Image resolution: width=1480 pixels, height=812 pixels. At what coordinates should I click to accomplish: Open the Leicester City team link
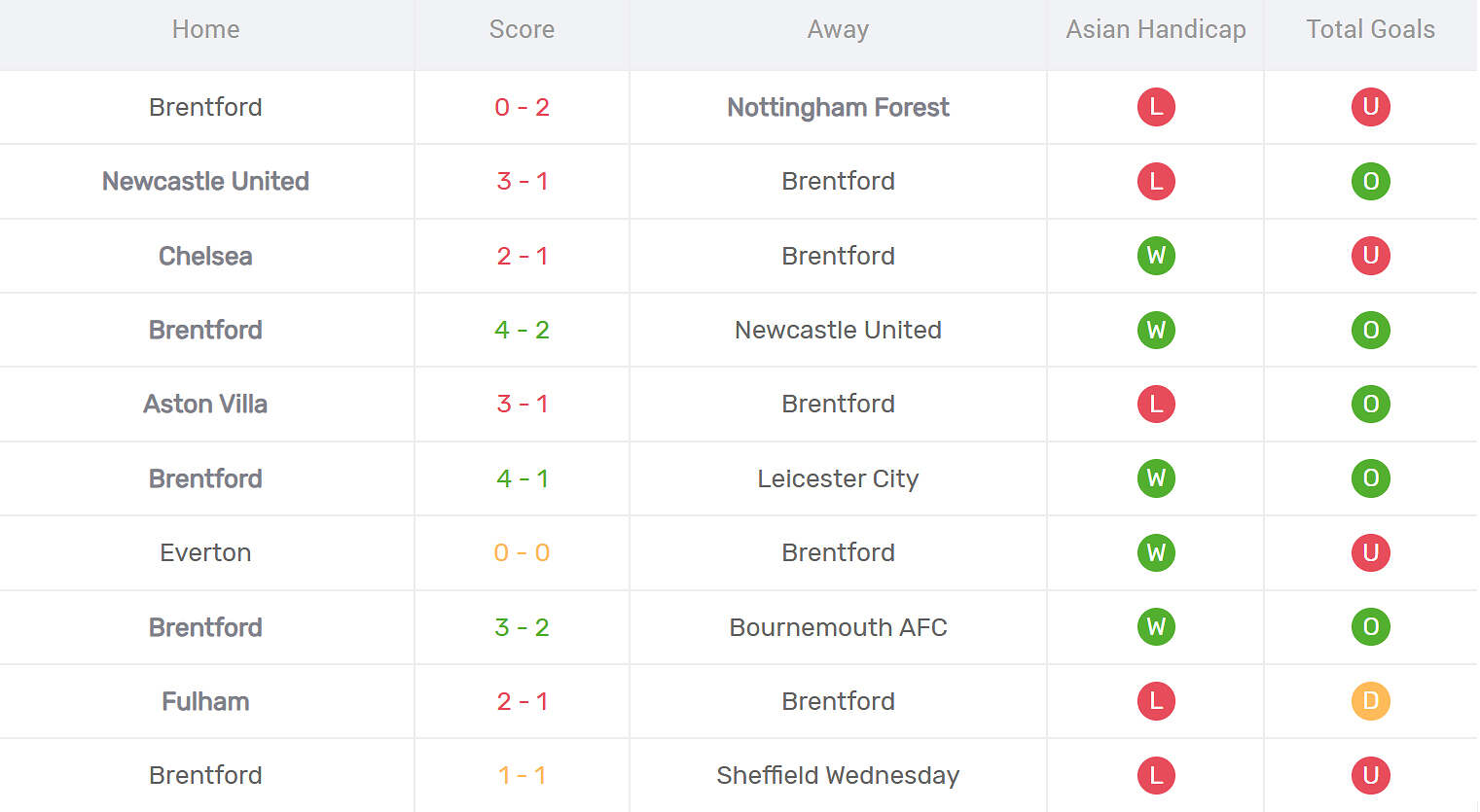(x=838, y=478)
